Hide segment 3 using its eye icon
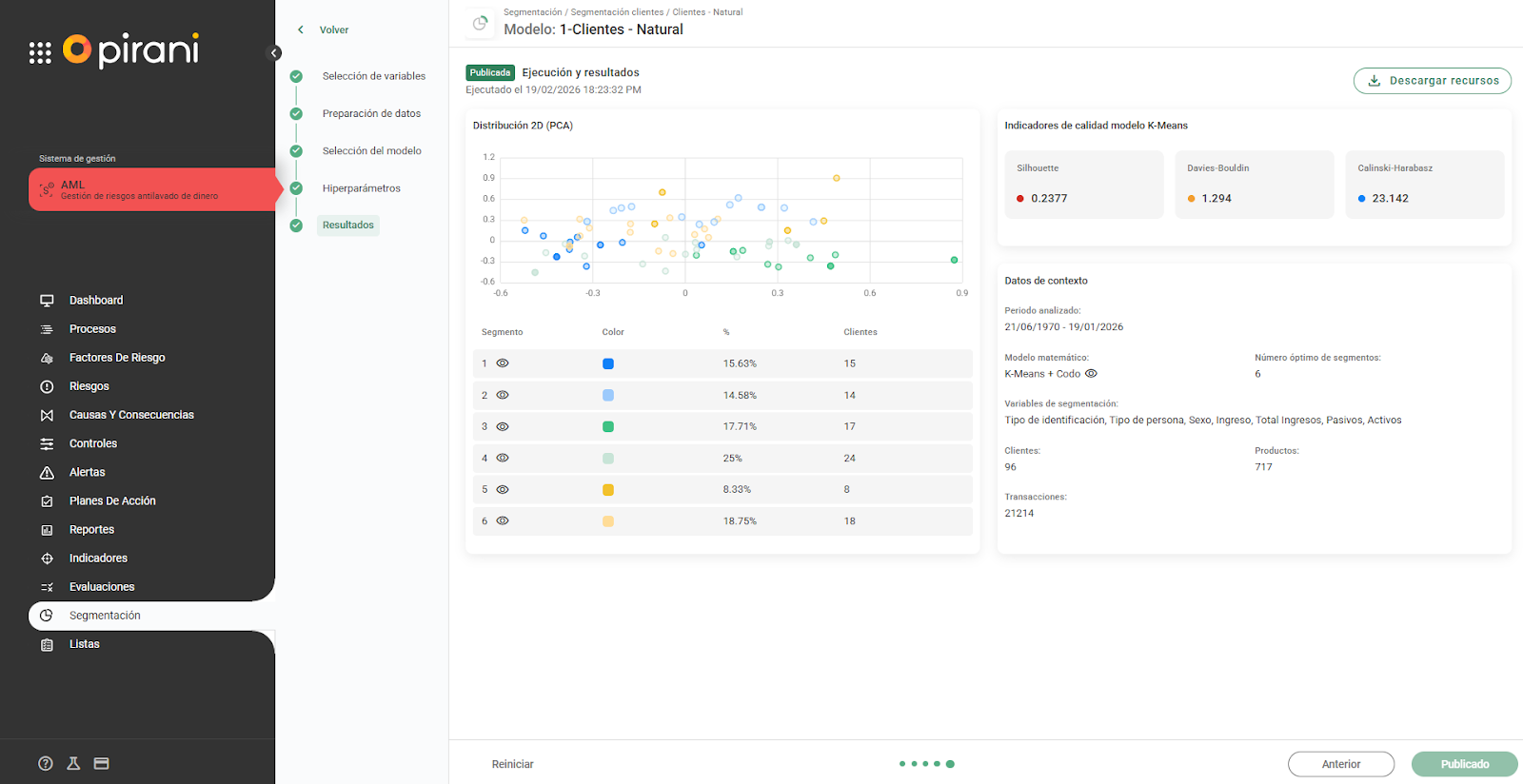 tap(503, 426)
